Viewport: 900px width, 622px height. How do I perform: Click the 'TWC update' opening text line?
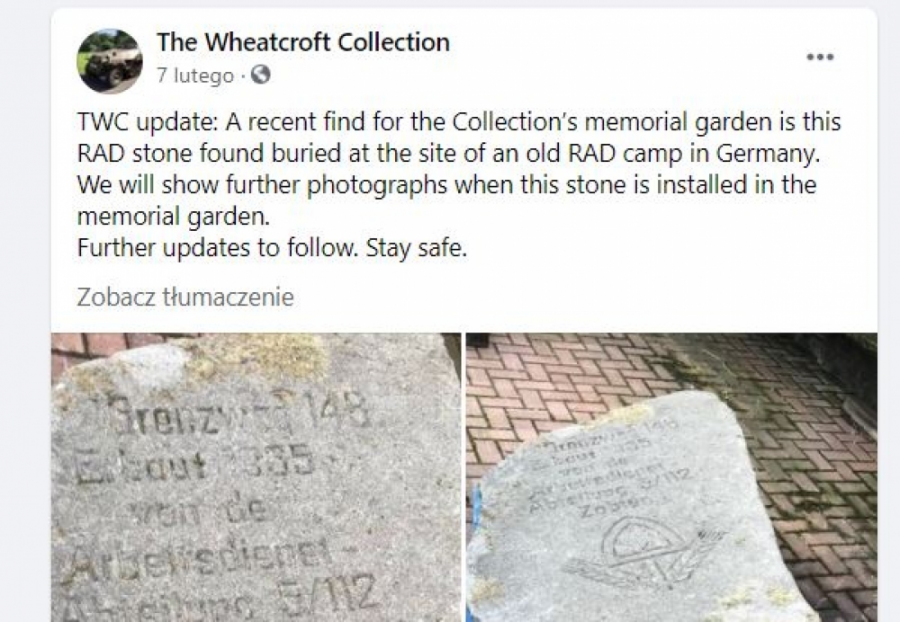point(459,122)
